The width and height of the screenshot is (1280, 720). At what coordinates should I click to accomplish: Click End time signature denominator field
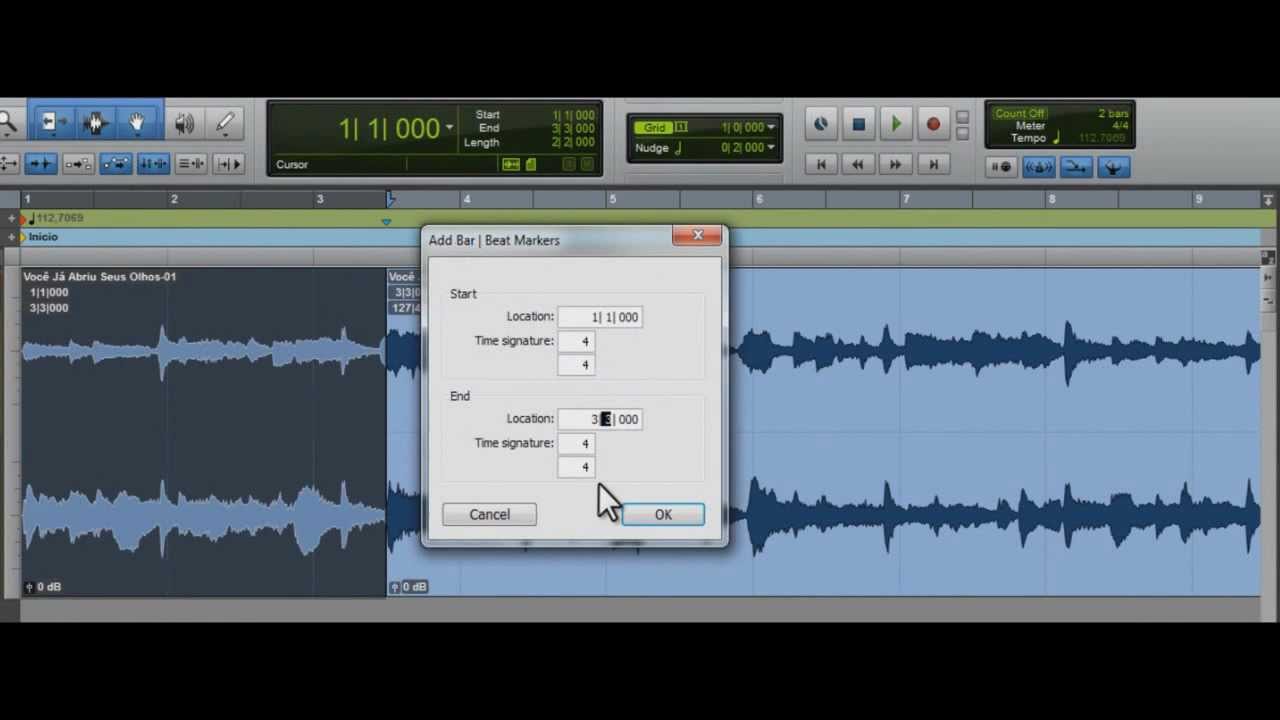tap(576, 467)
